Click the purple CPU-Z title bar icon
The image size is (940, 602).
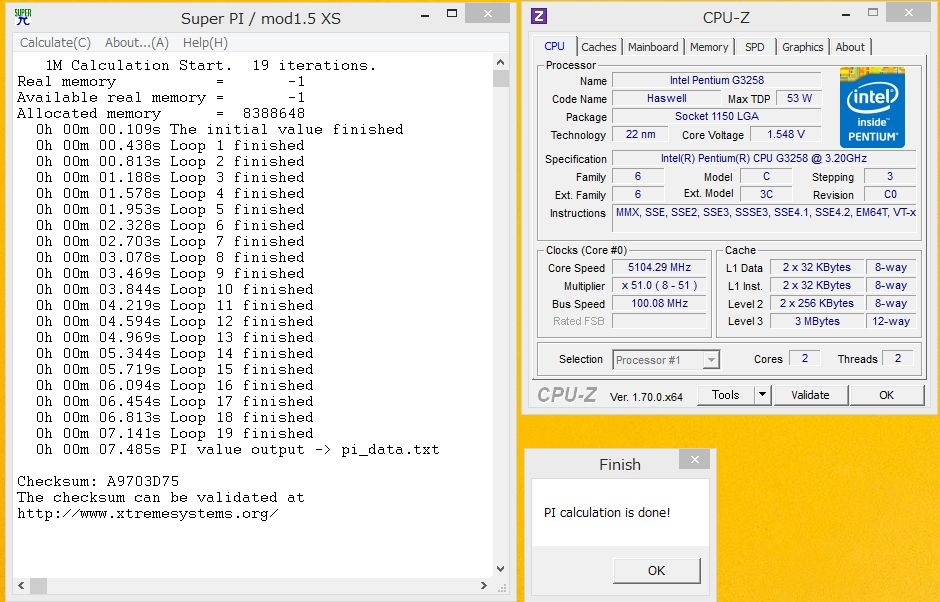click(539, 15)
